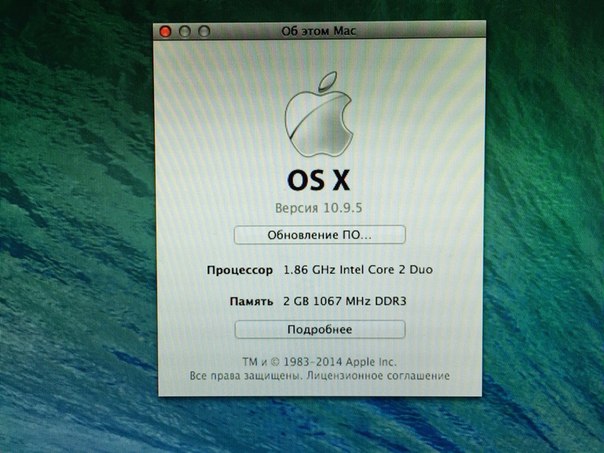This screenshot has width=604, height=453.
Task: Click the Об этом Mac title bar
Action: click(x=319, y=31)
